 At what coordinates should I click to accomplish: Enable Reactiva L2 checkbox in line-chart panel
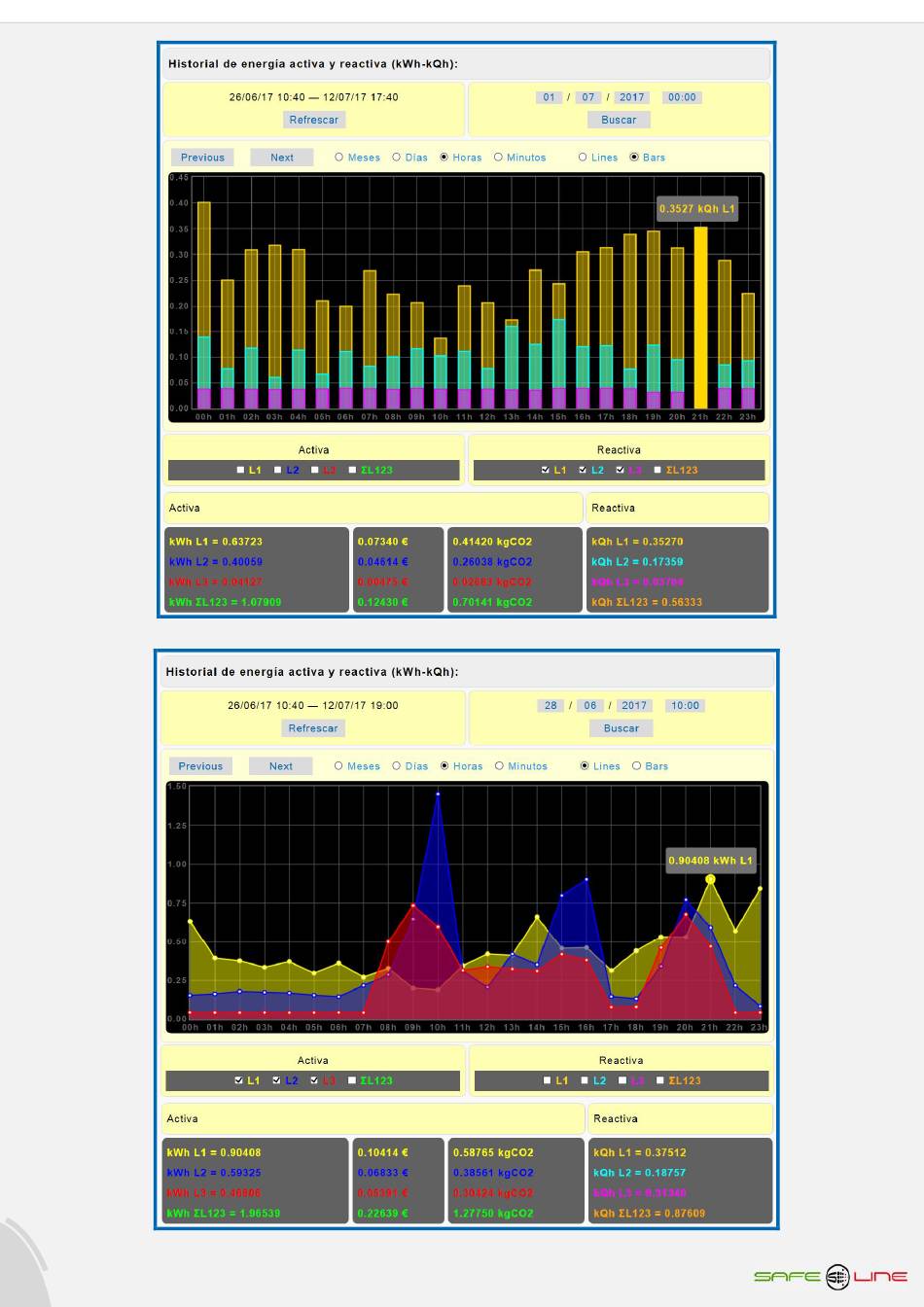(585, 1080)
